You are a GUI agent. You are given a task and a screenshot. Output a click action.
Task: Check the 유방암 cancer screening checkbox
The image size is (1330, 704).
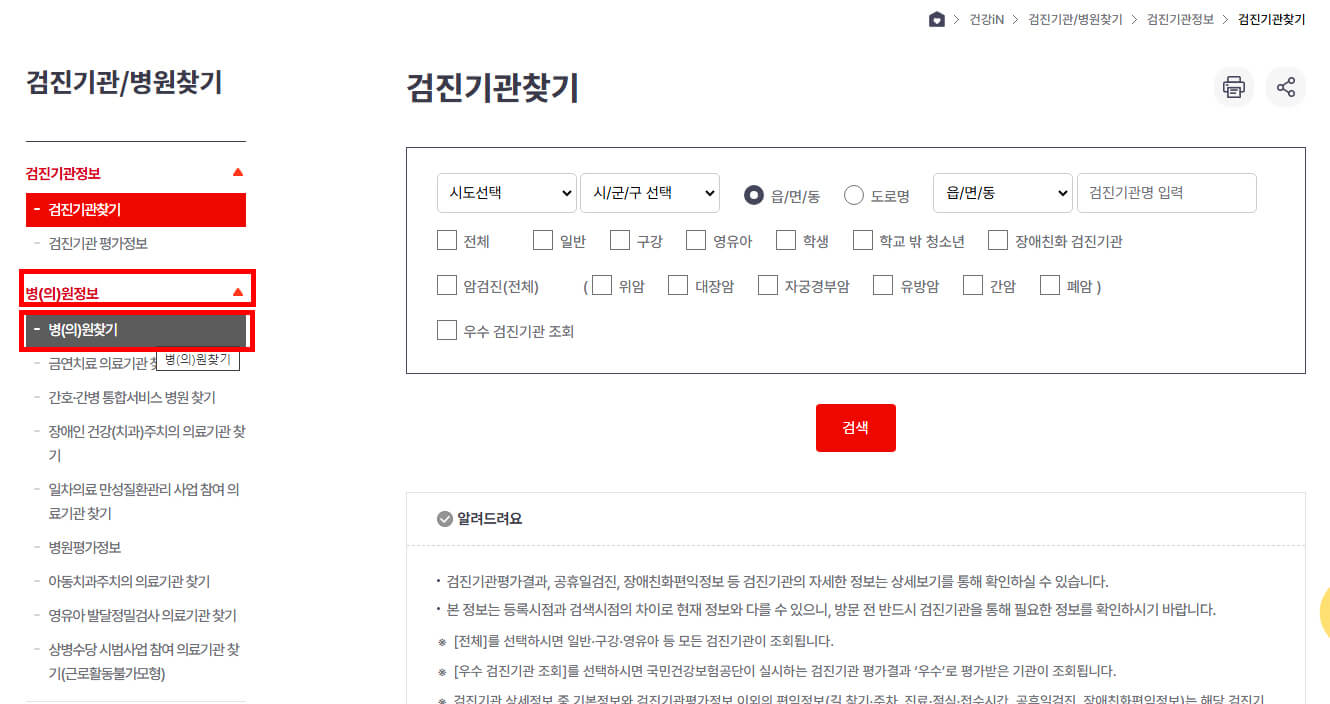click(883, 285)
